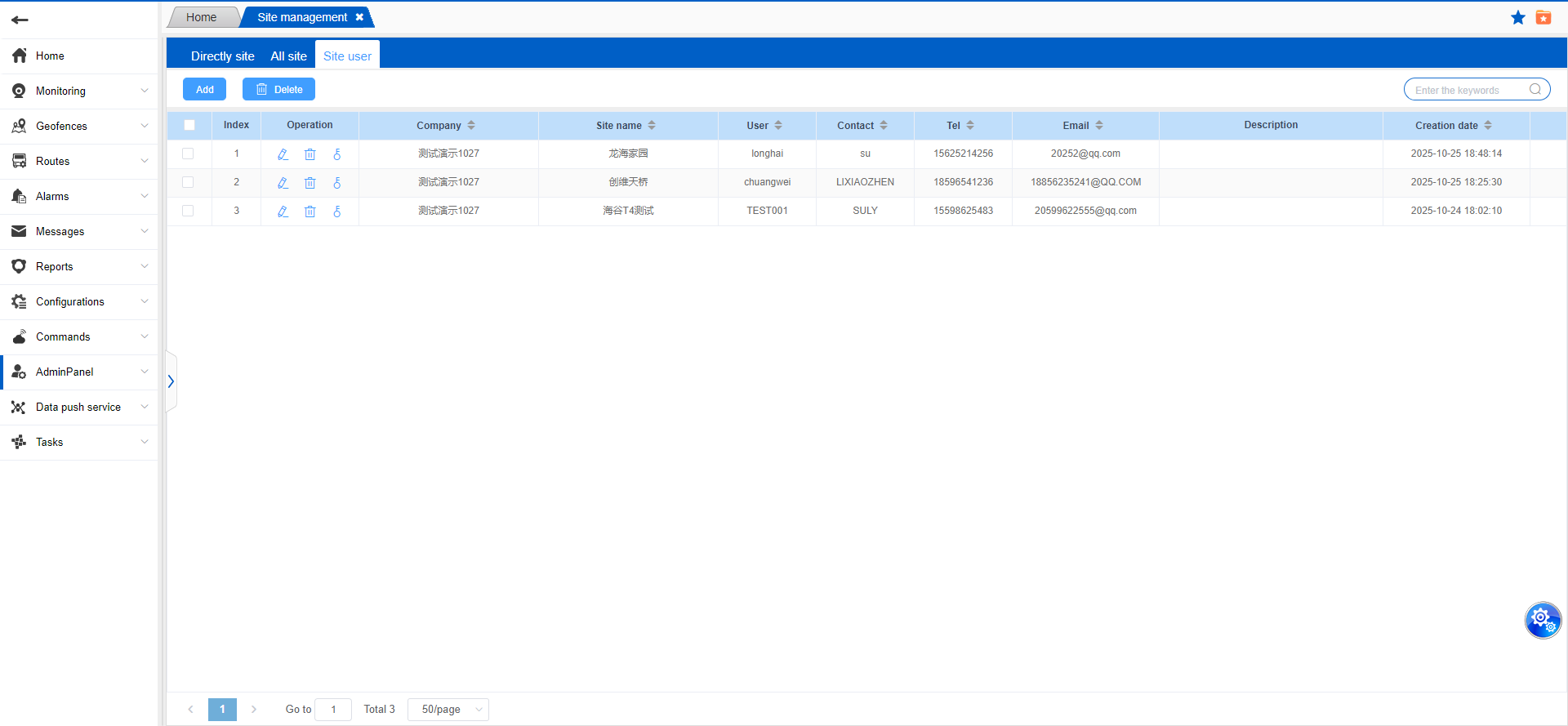Click the Alarms icon in sidebar
The width and height of the screenshot is (1568, 726).
(20, 196)
